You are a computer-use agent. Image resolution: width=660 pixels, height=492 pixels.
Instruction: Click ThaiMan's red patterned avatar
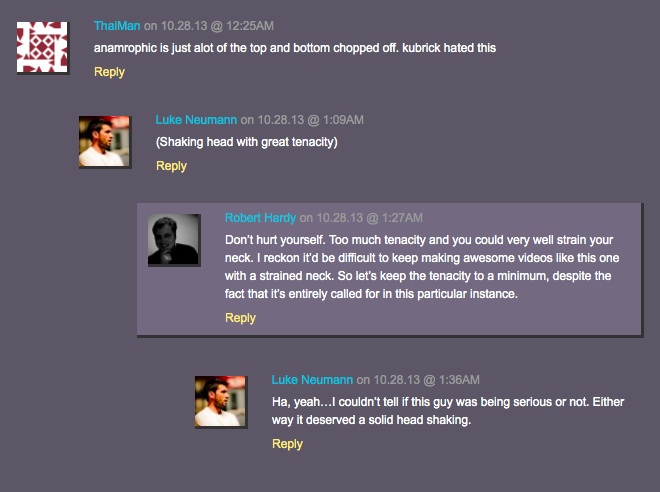pos(42,47)
